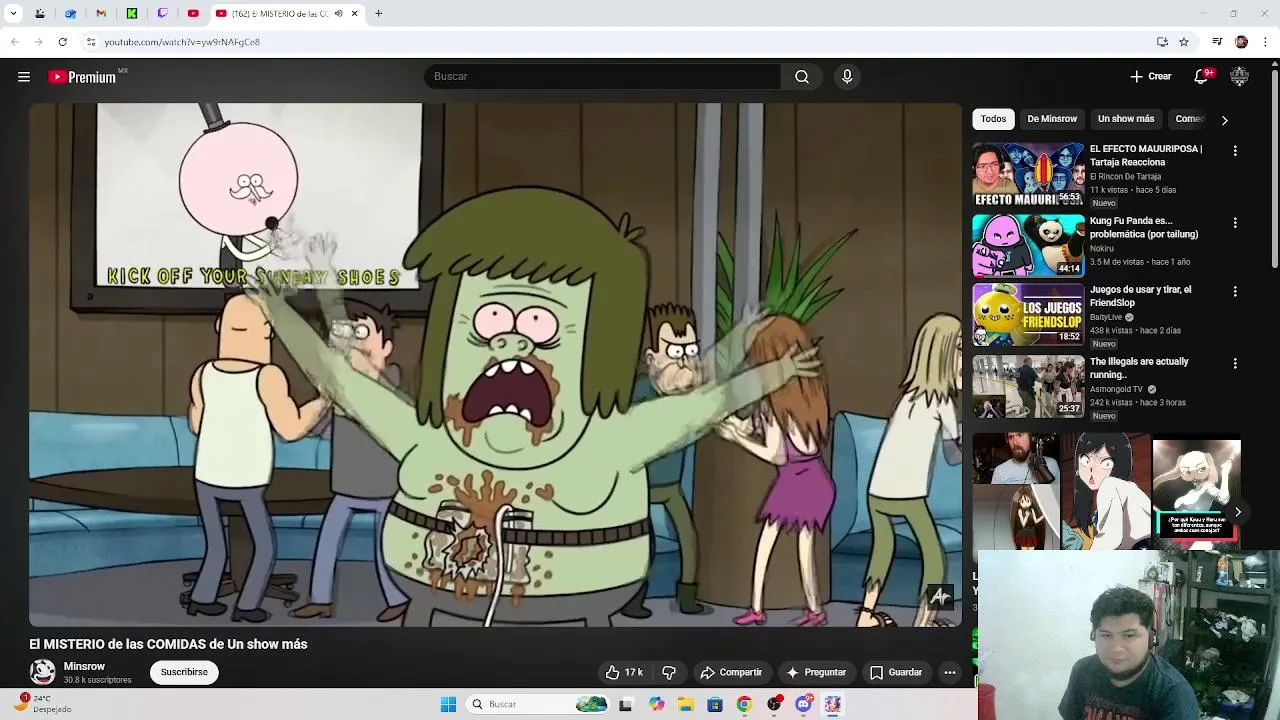Open Minsrow channel avatar
Viewport: 1280px width, 720px height.
43,672
